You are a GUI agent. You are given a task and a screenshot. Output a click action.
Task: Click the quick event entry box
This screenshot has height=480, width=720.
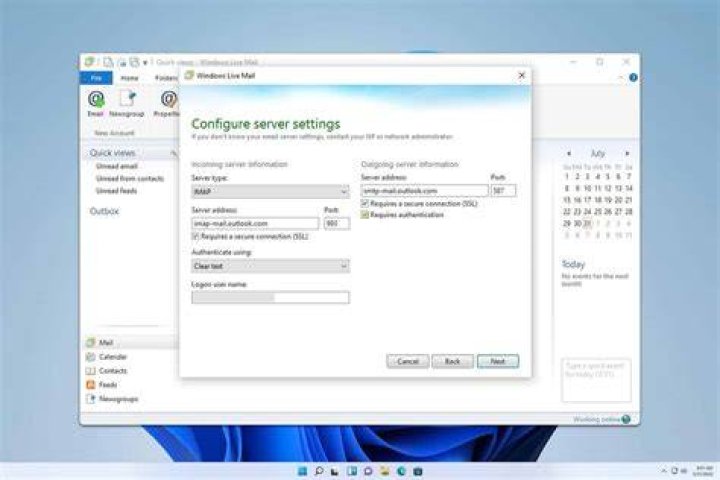pyautogui.click(x=596, y=380)
